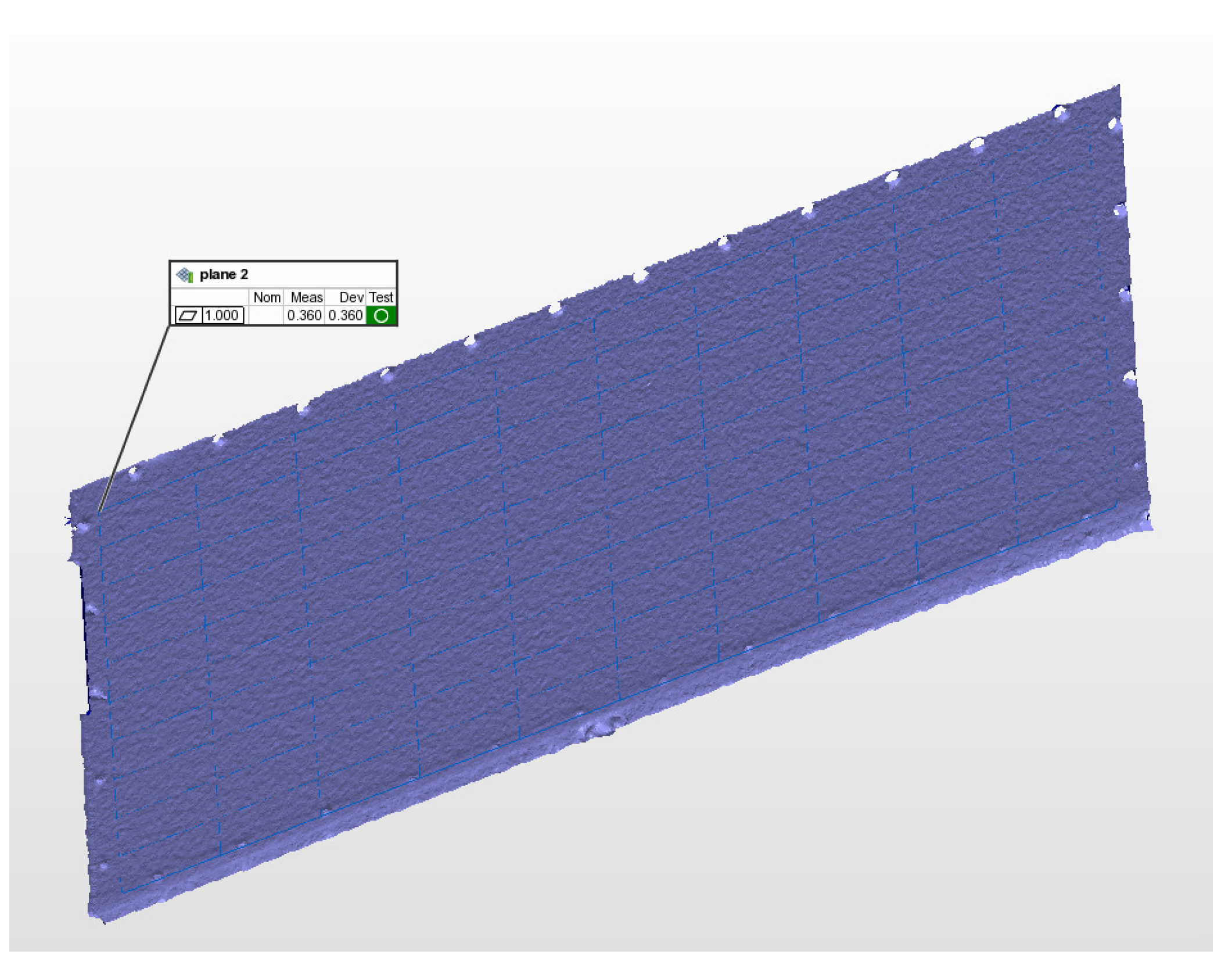Click the Test column header
The image size is (1232, 965).
(x=381, y=298)
